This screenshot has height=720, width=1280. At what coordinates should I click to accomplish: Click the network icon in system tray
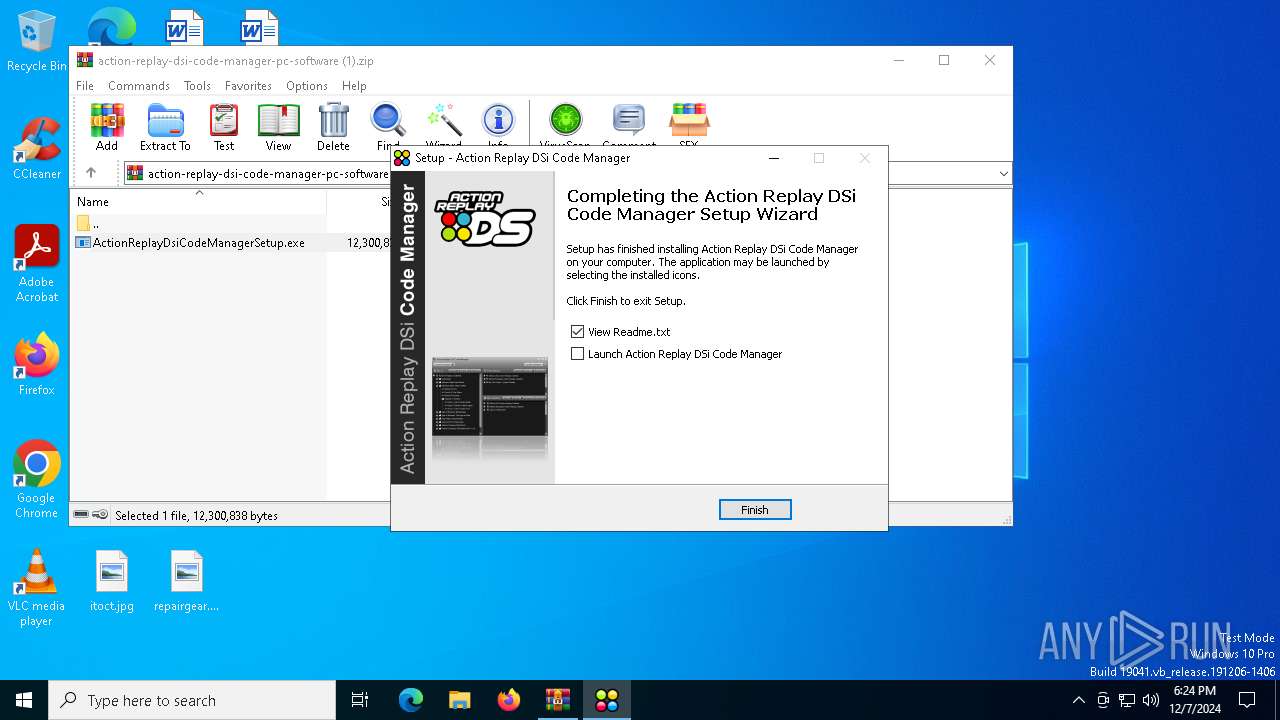1127,700
